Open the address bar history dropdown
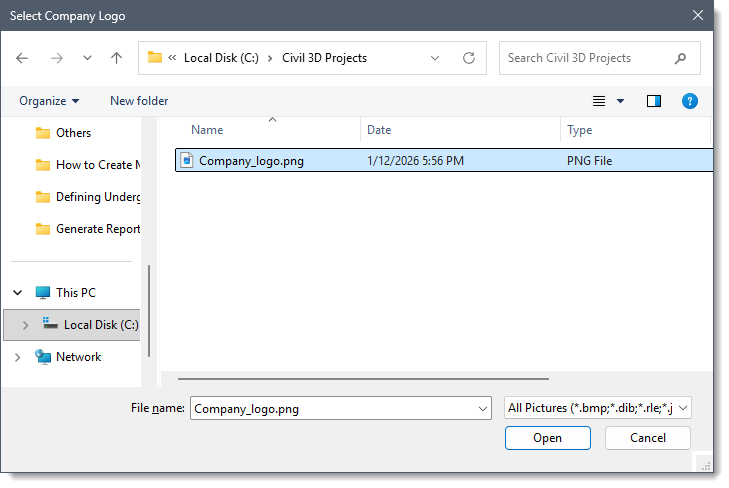Image resolution: width=729 pixels, height=488 pixels. point(435,58)
